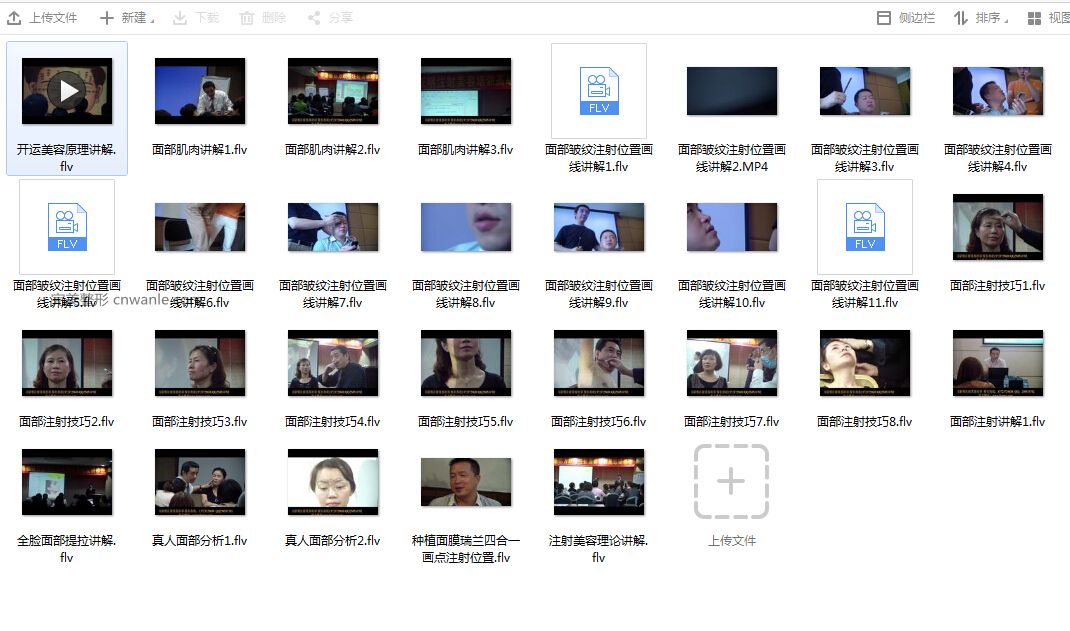Image resolution: width=1070 pixels, height=631 pixels.
Task: Select the FLV icon of 面部皱纹注射位置画线讲解11.flv
Action: 865,227
